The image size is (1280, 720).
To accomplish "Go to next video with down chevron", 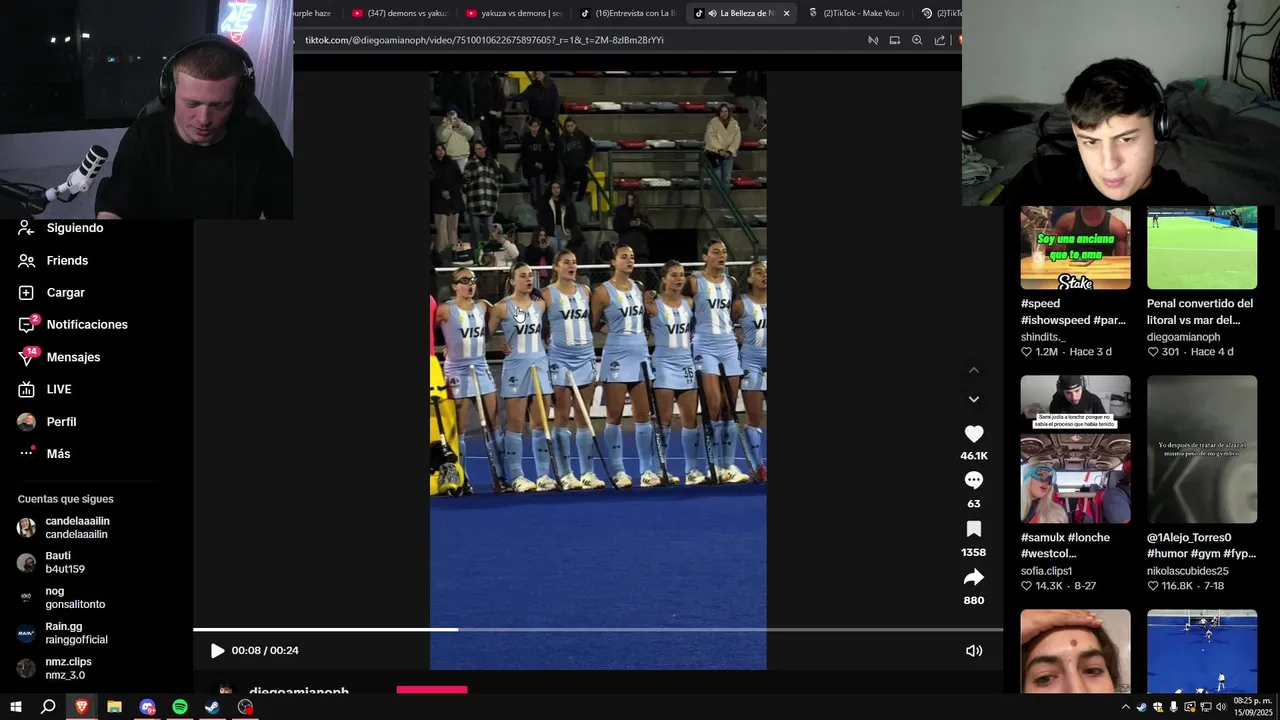I will [x=973, y=399].
